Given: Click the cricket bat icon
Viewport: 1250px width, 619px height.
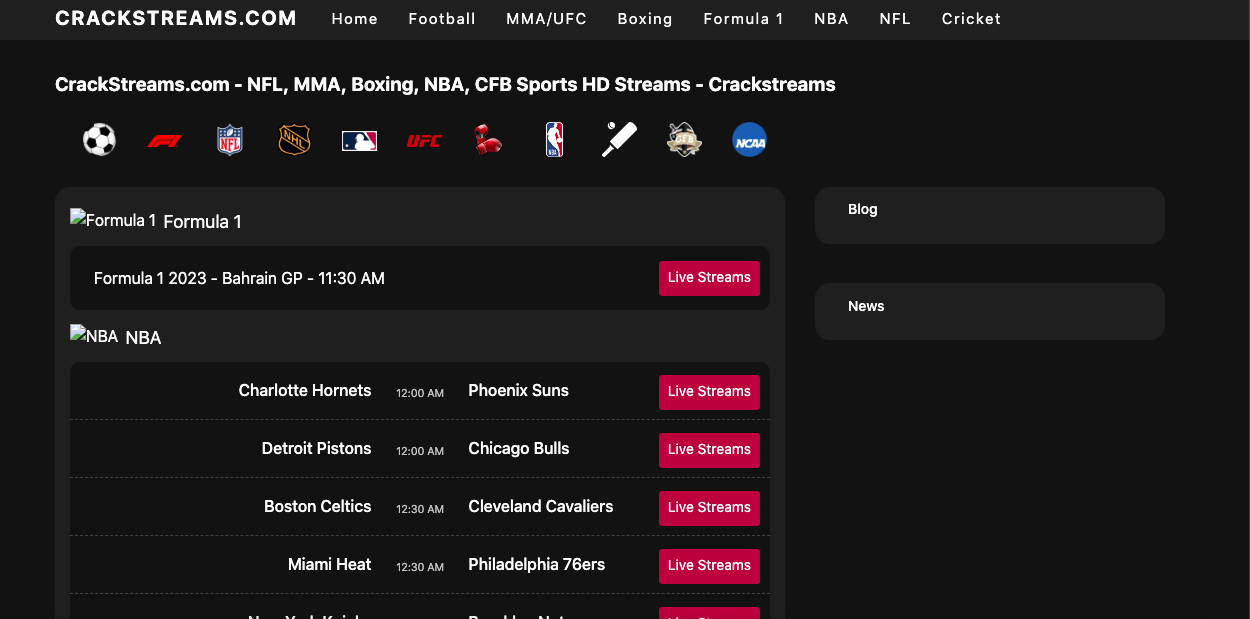Looking at the screenshot, I should coord(619,140).
